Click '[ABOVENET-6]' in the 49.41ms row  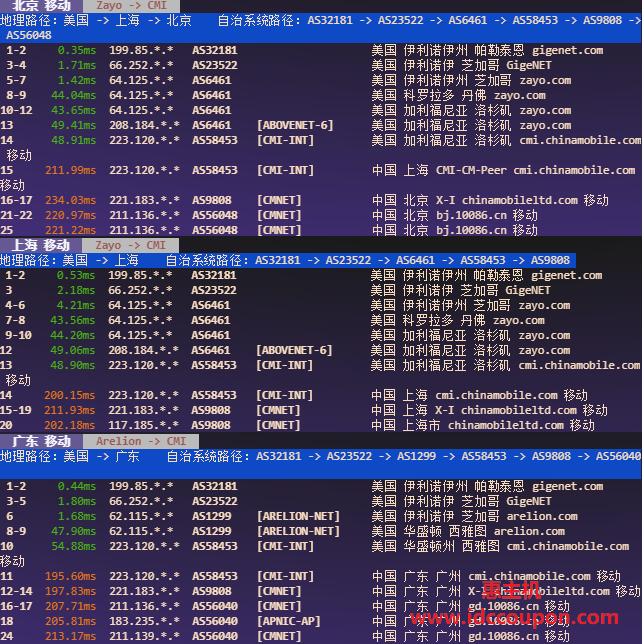tap(295, 125)
